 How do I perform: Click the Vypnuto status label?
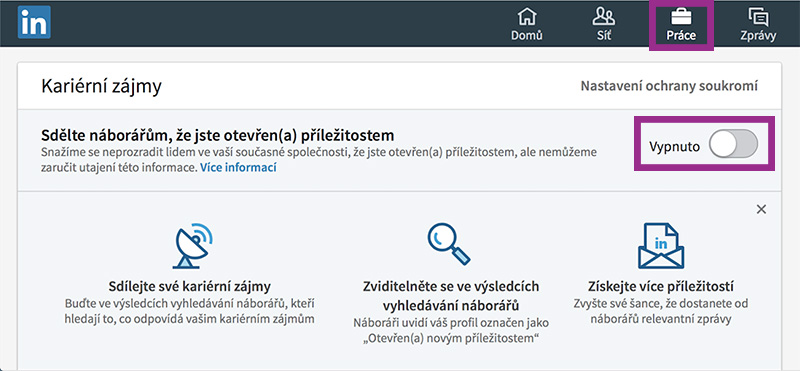tap(674, 146)
